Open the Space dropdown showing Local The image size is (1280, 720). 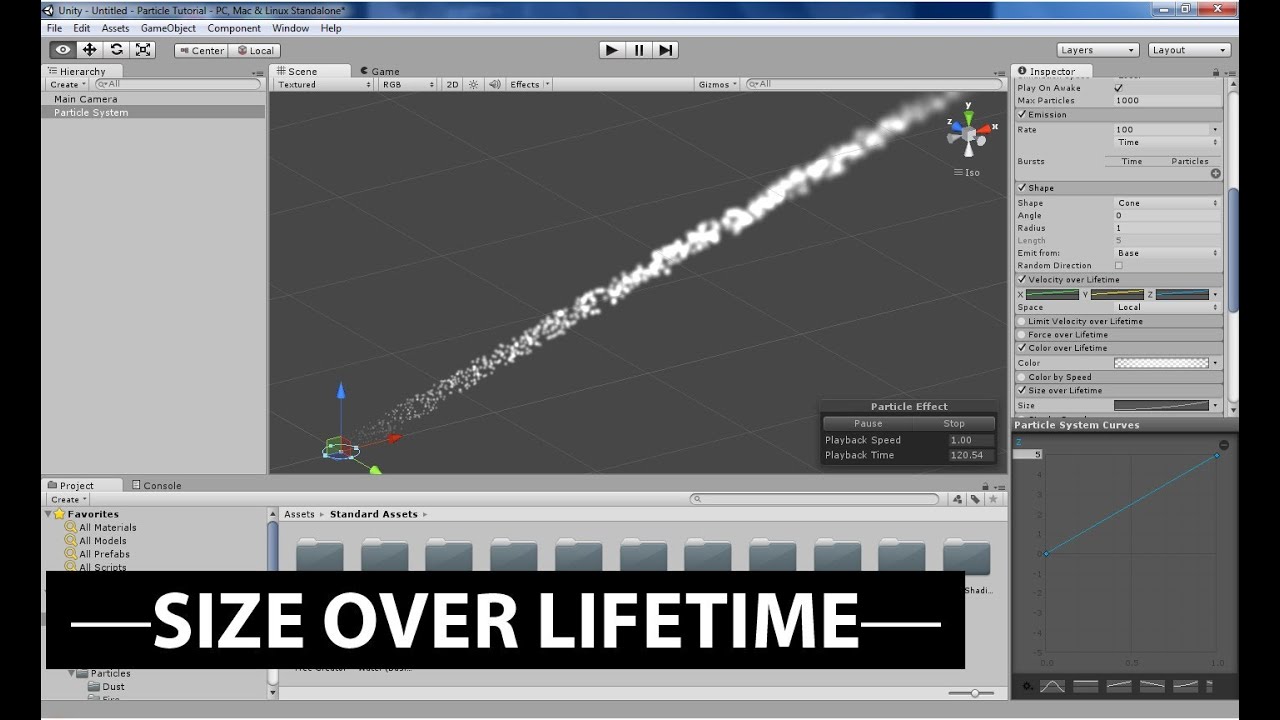1168,307
